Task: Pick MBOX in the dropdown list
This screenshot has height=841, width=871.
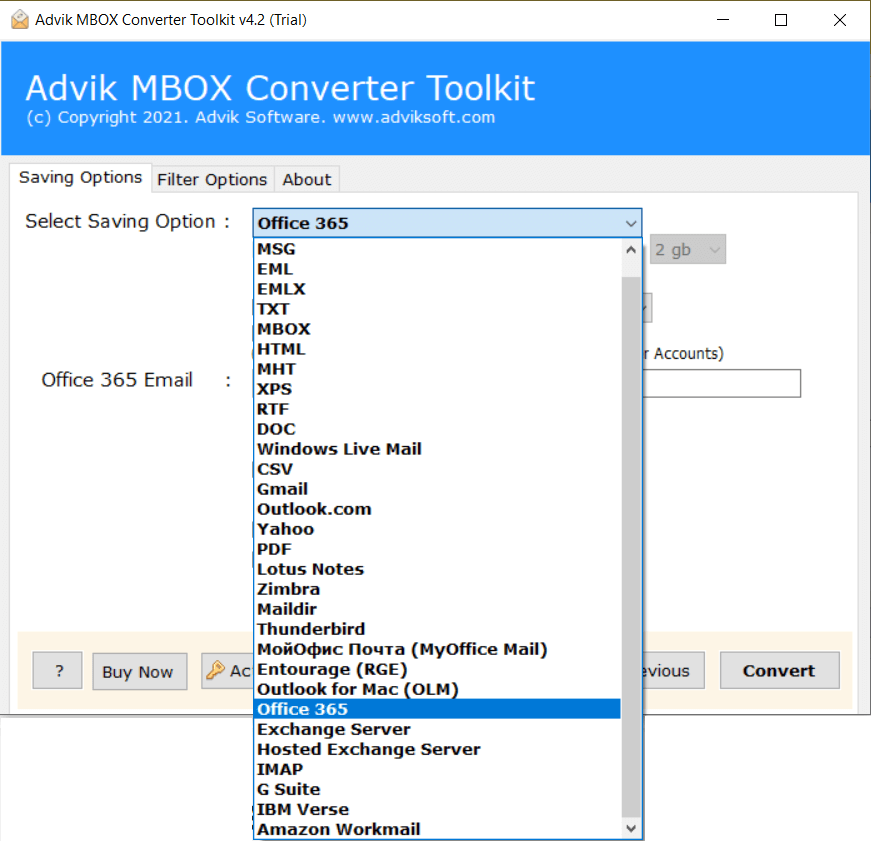Action: point(437,329)
